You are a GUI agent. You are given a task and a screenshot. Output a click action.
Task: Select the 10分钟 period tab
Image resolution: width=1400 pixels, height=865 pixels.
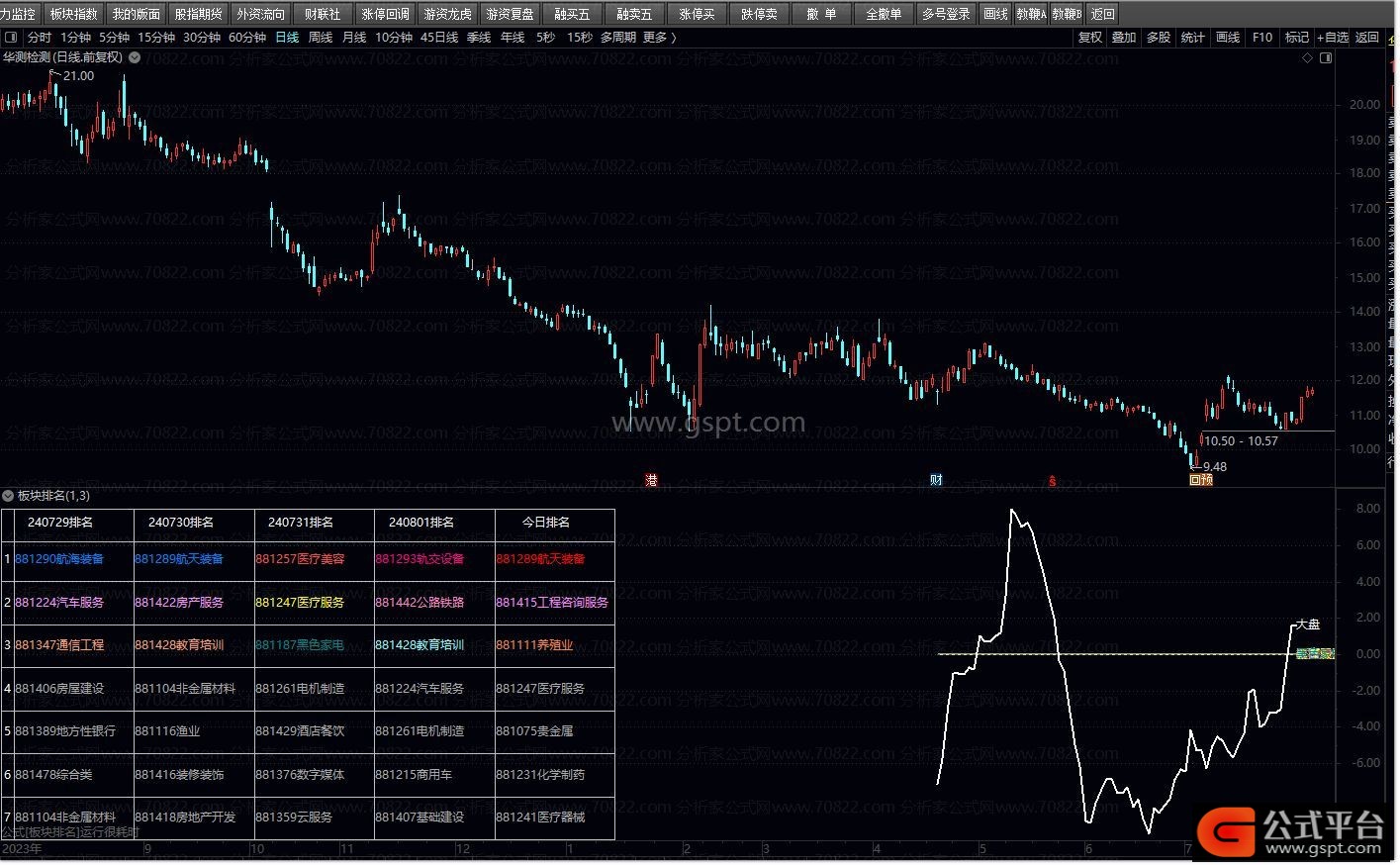[x=394, y=38]
